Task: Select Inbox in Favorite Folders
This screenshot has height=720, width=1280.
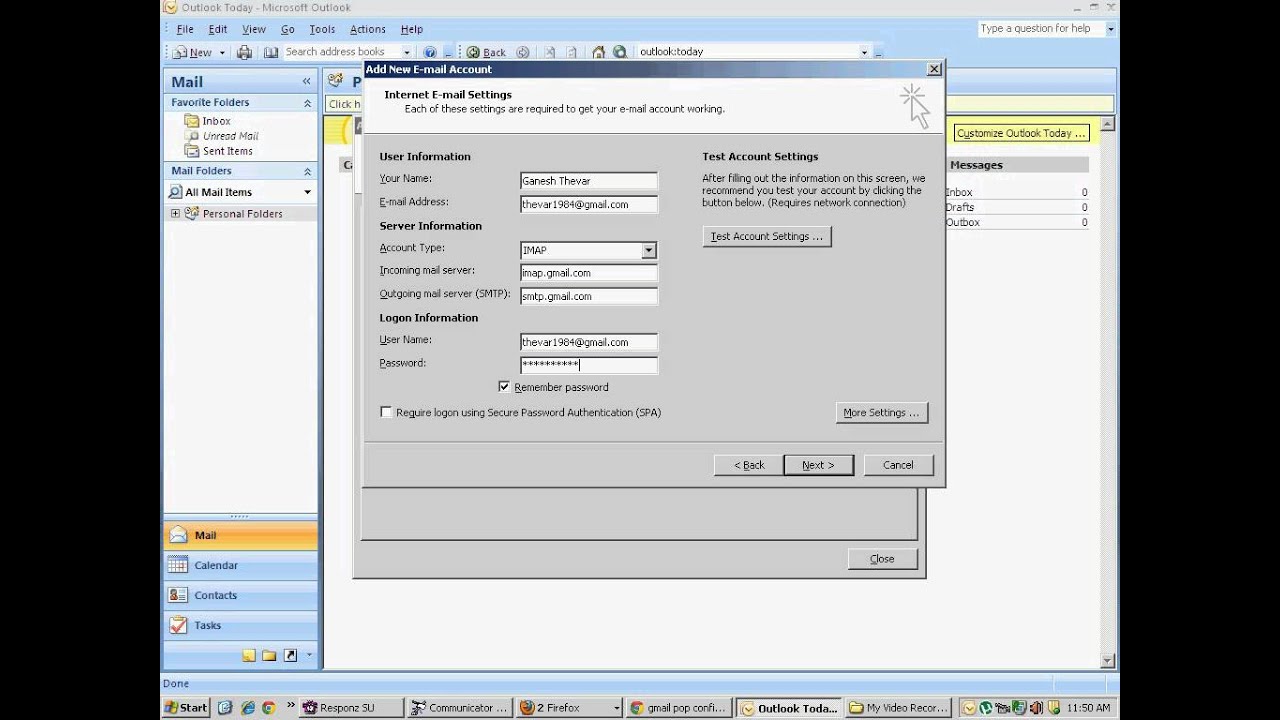Action: pos(216,121)
